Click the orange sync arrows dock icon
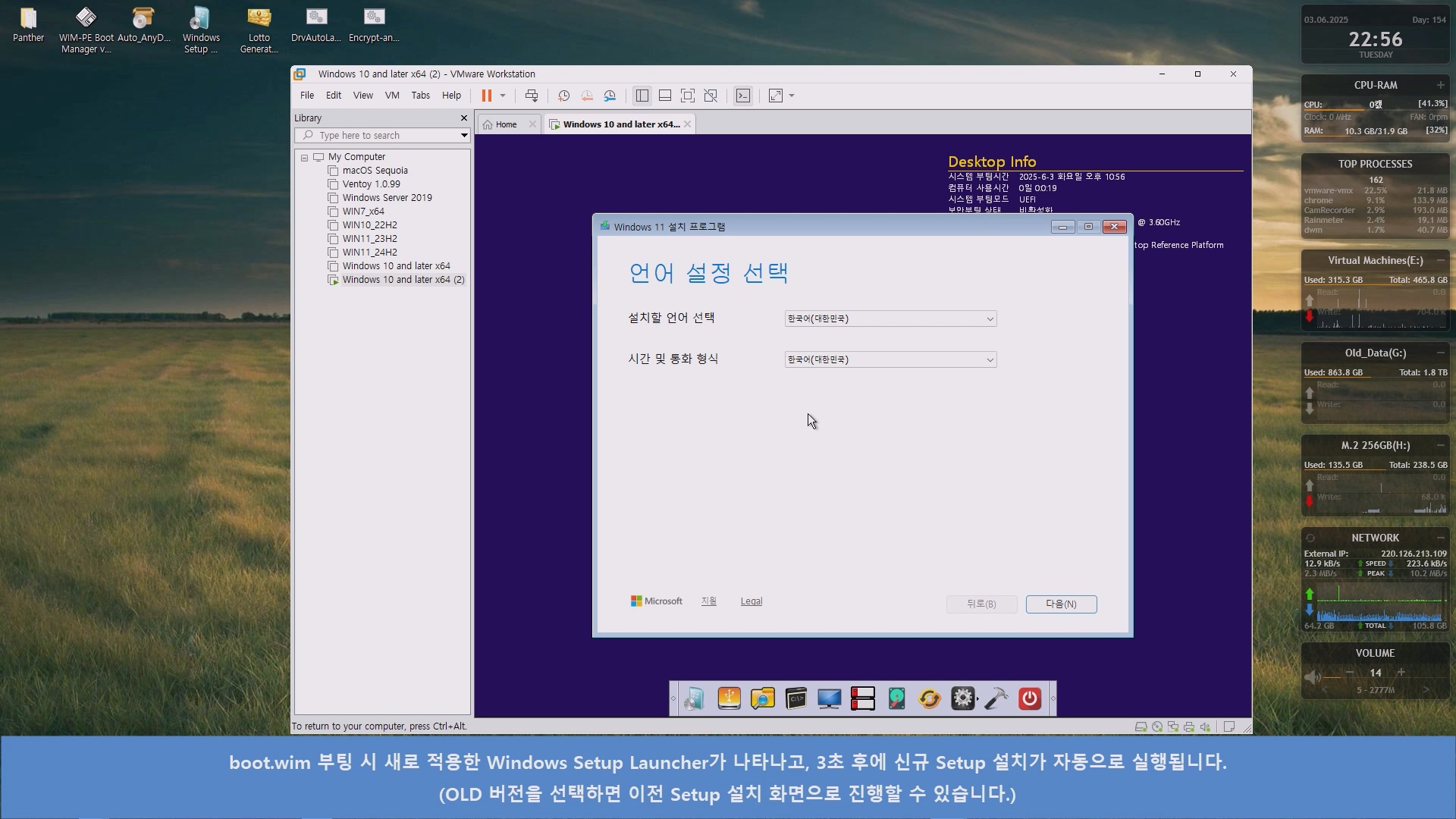 [929, 698]
